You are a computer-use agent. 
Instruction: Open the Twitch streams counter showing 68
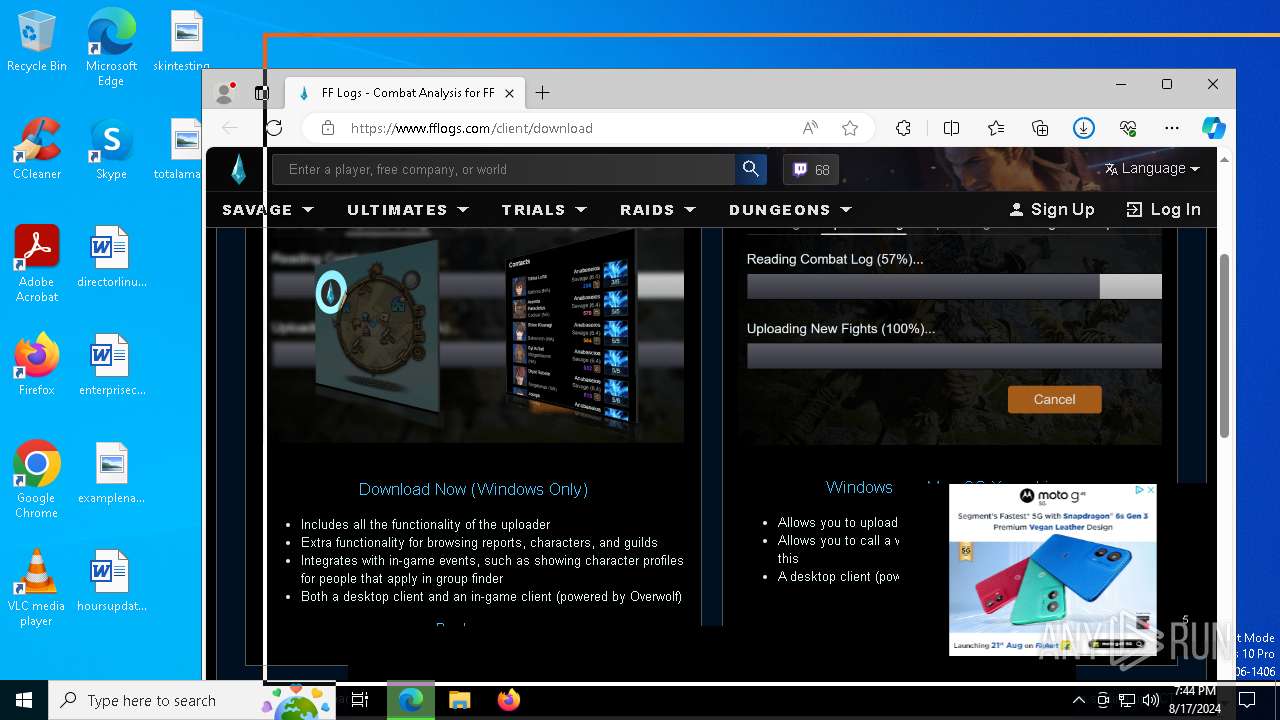coord(811,170)
